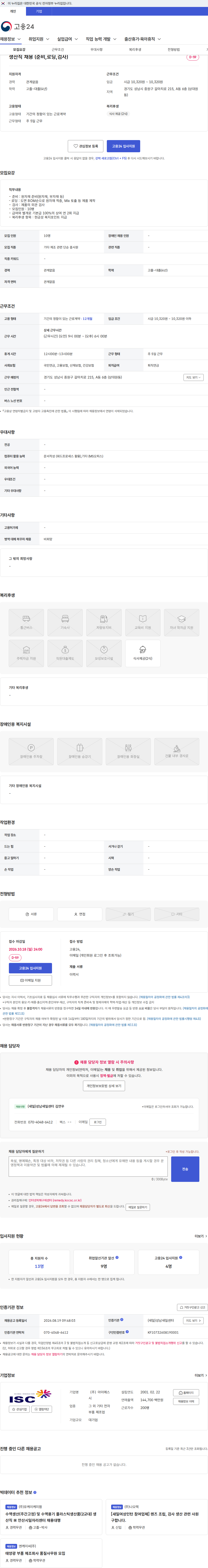Click the 장애인용 주차장 icon
The image size is (208, 1568).
tap(31, 751)
